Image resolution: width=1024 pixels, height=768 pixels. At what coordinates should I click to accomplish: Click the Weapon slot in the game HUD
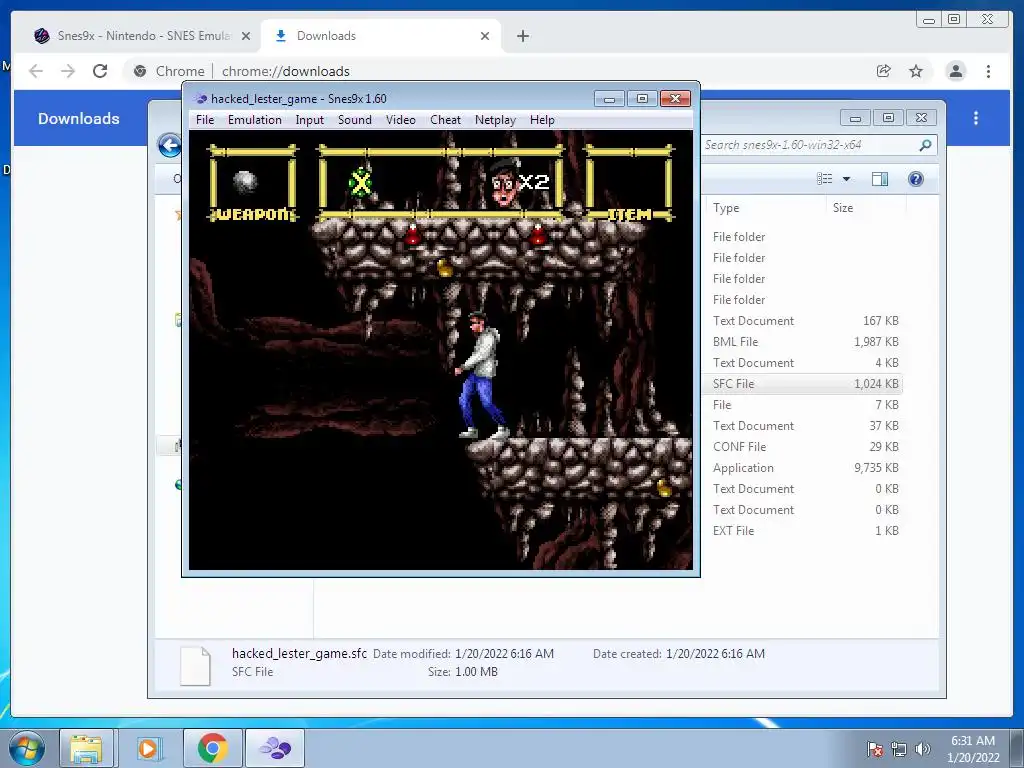coord(253,184)
